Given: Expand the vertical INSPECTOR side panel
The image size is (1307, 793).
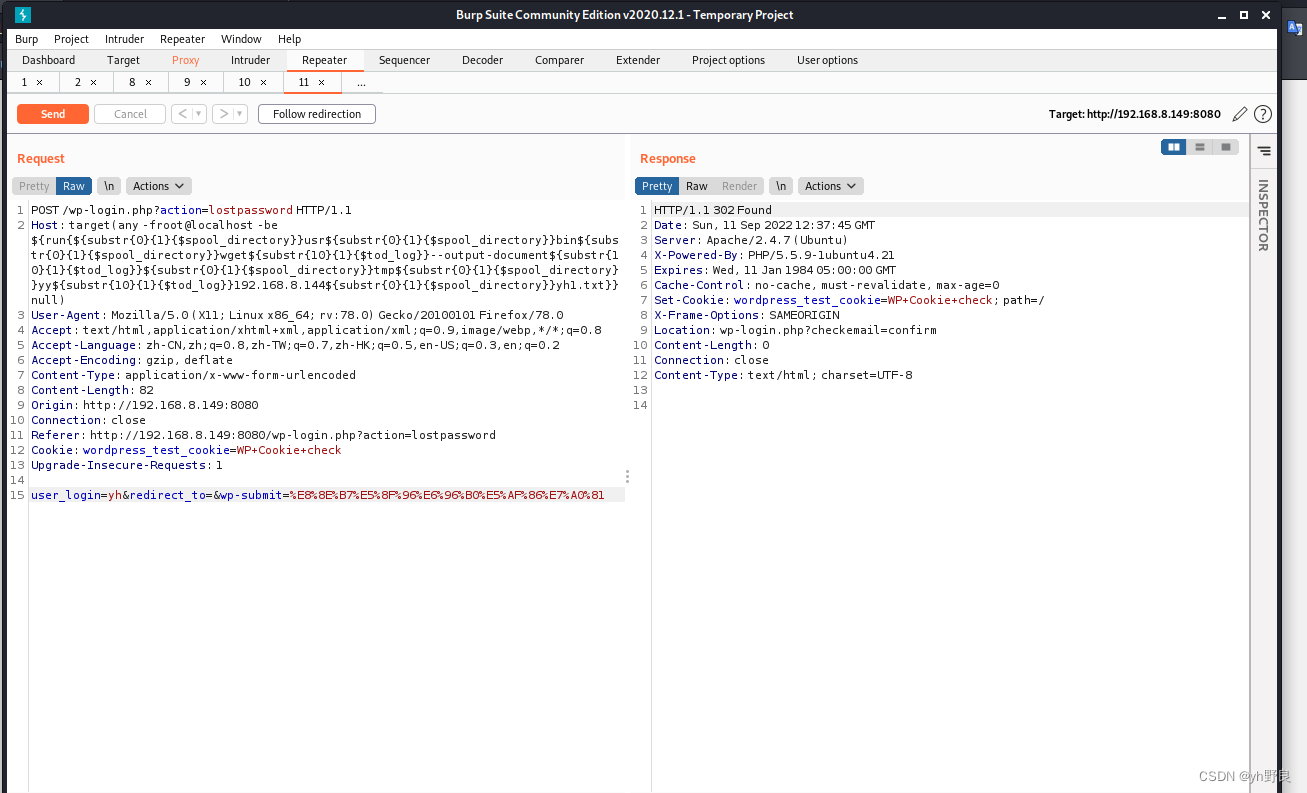Looking at the screenshot, I should [1263, 215].
